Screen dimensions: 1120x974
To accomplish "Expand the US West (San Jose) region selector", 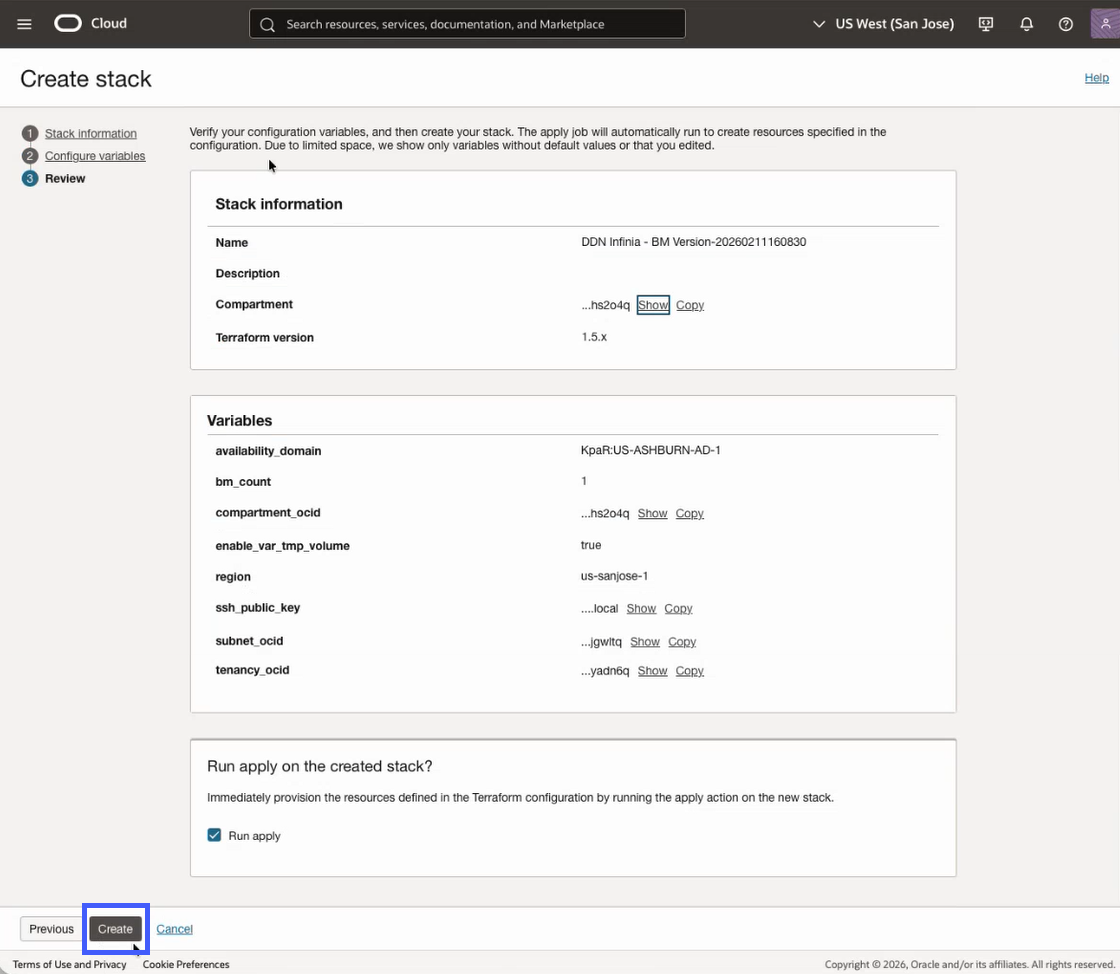I will click(x=881, y=23).
